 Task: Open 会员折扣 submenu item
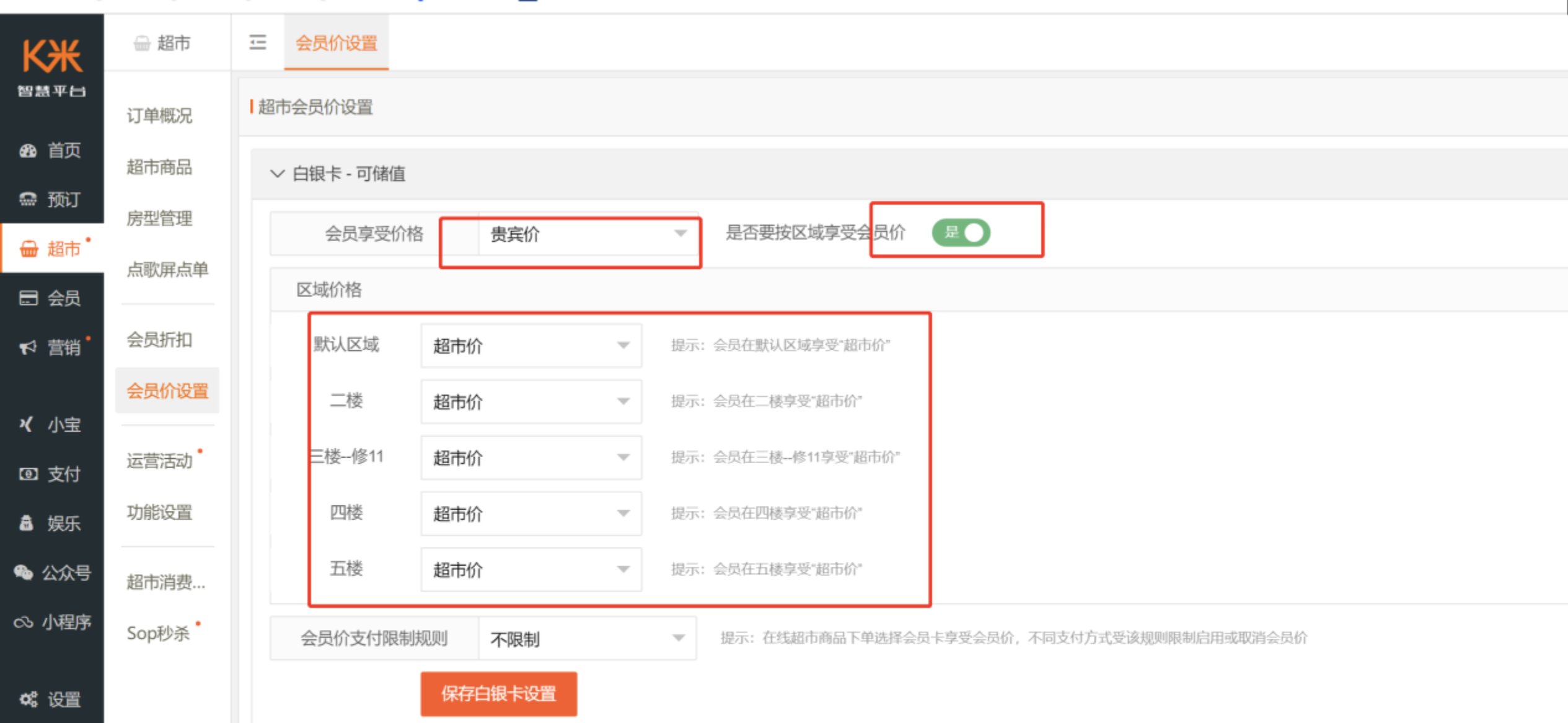click(159, 340)
